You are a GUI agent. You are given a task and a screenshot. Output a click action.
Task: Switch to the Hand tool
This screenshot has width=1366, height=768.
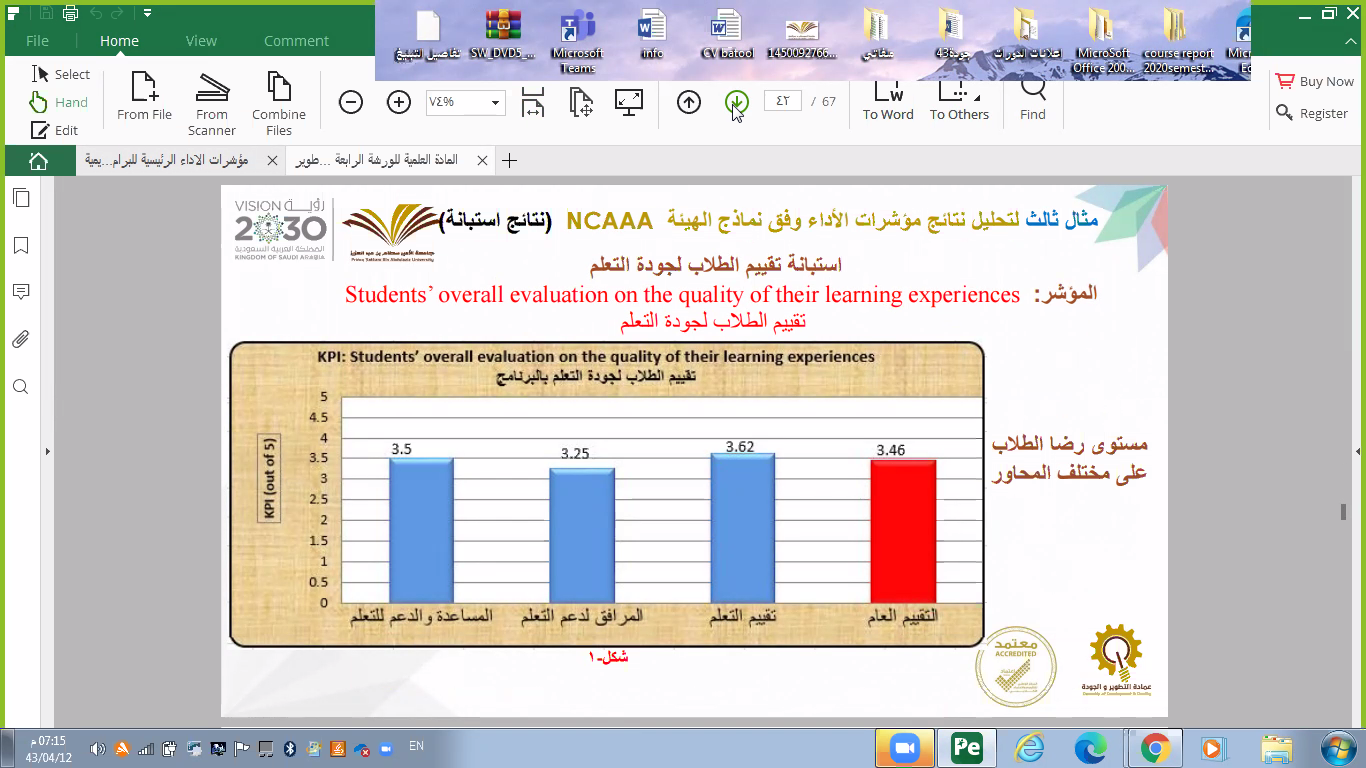point(60,102)
